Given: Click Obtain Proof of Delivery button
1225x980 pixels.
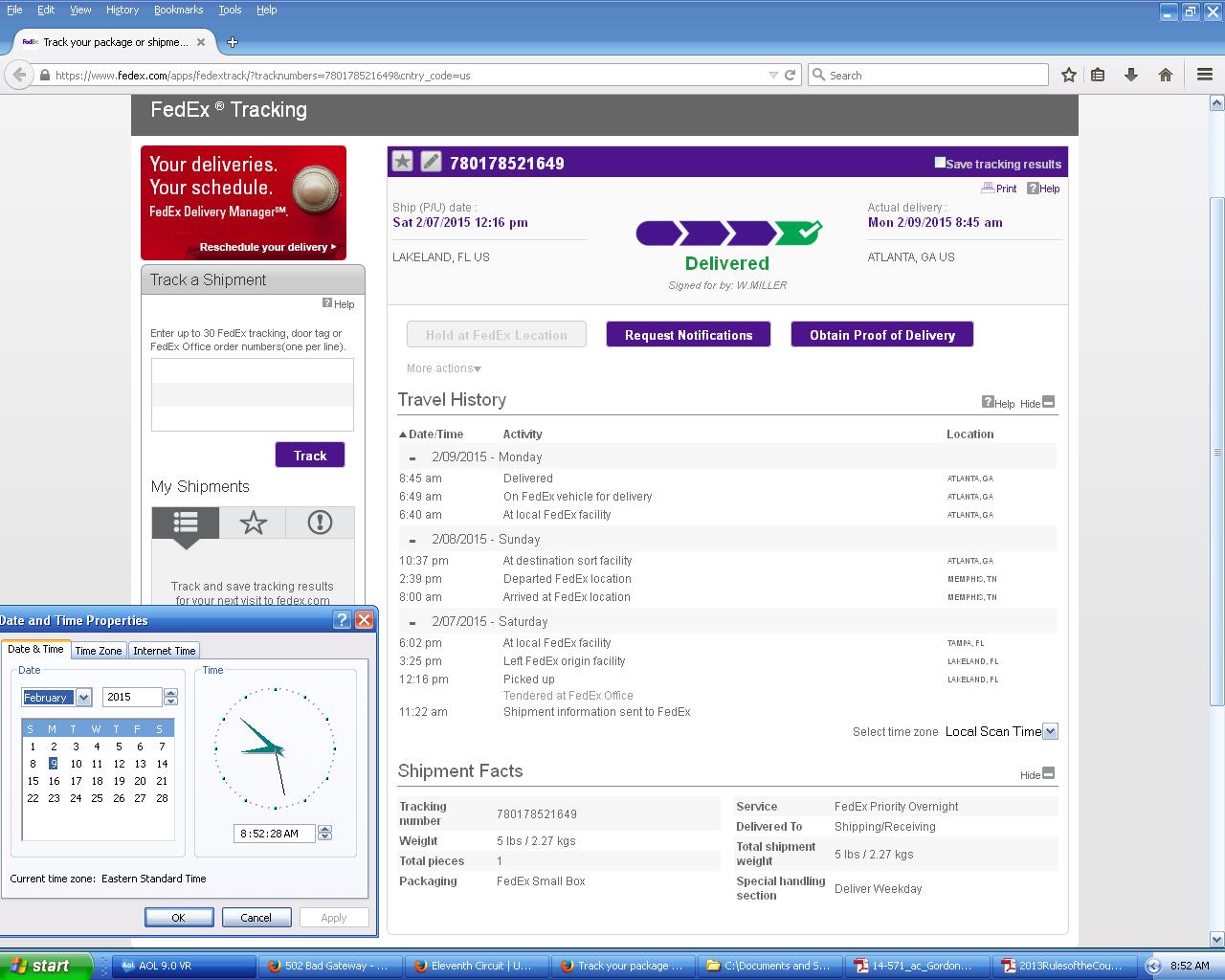Looking at the screenshot, I should [882, 335].
